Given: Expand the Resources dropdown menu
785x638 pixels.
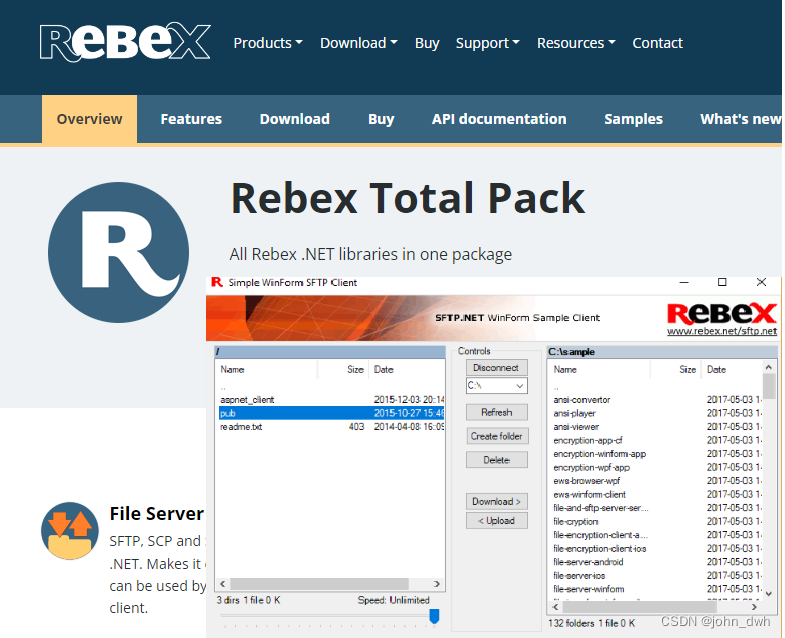Looking at the screenshot, I should pyautogui.click(x=576, y=43).
